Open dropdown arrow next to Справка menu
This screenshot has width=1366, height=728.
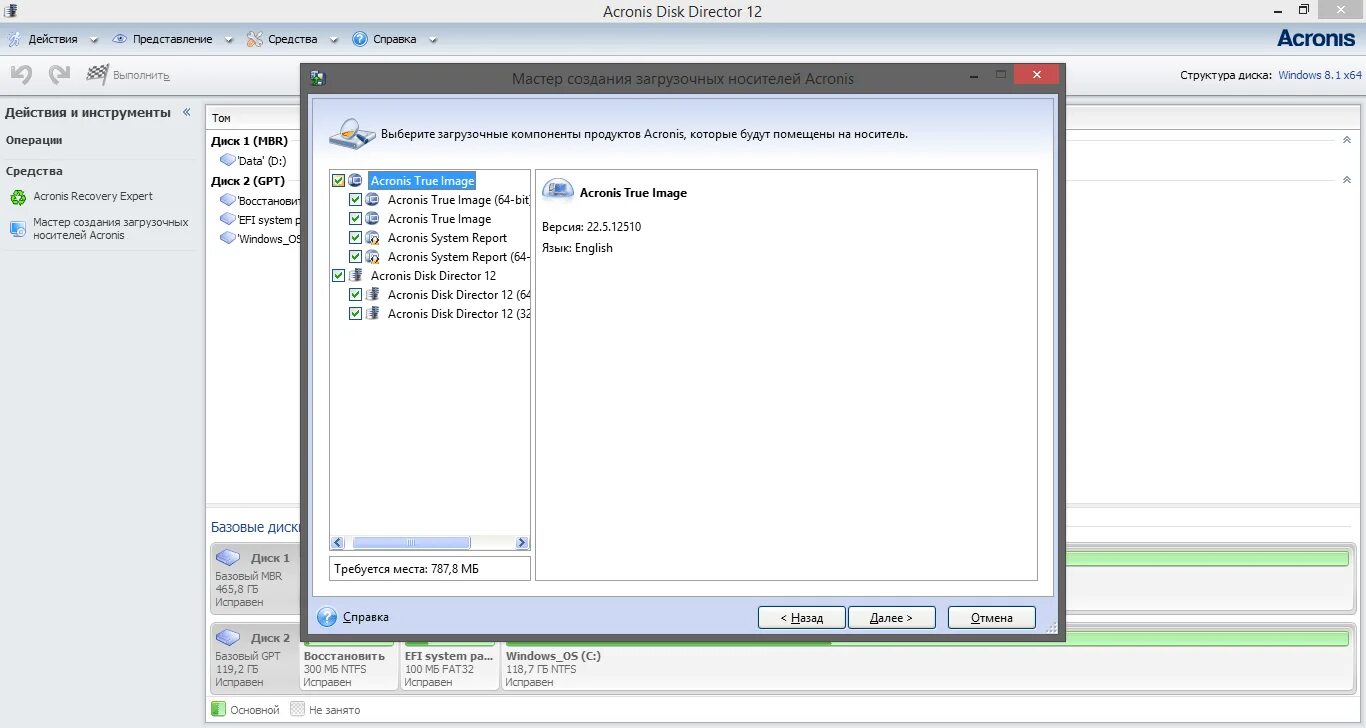[433, 40]
